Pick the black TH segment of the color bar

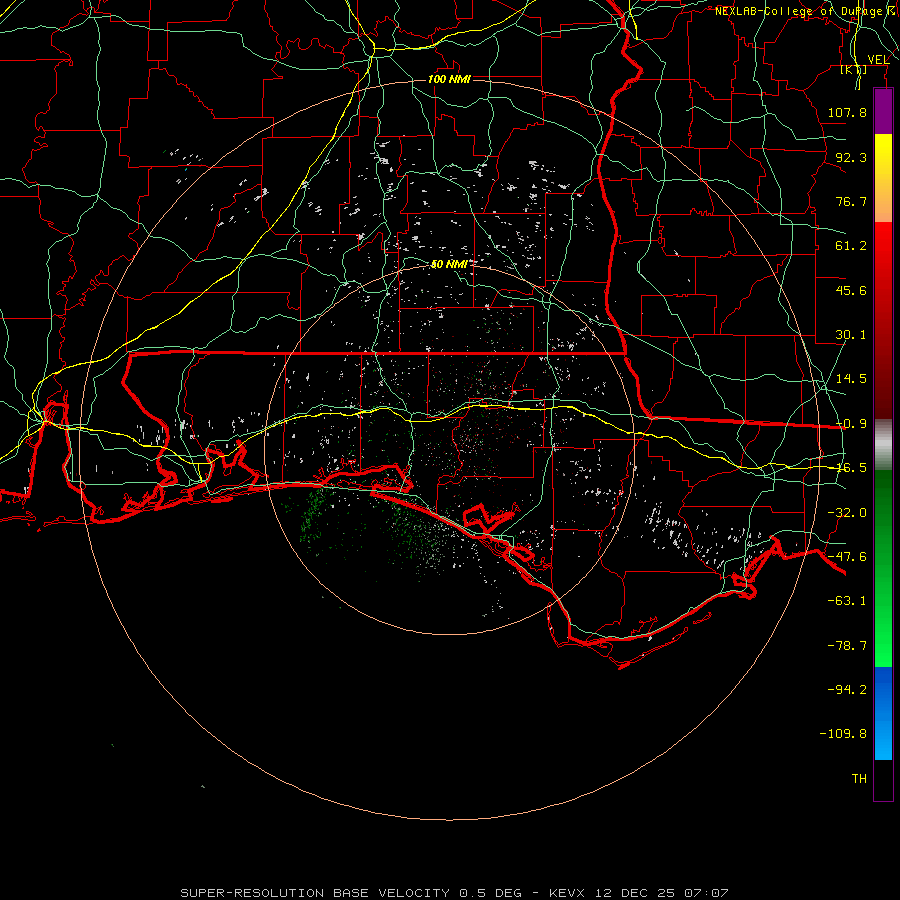[883, 780]
